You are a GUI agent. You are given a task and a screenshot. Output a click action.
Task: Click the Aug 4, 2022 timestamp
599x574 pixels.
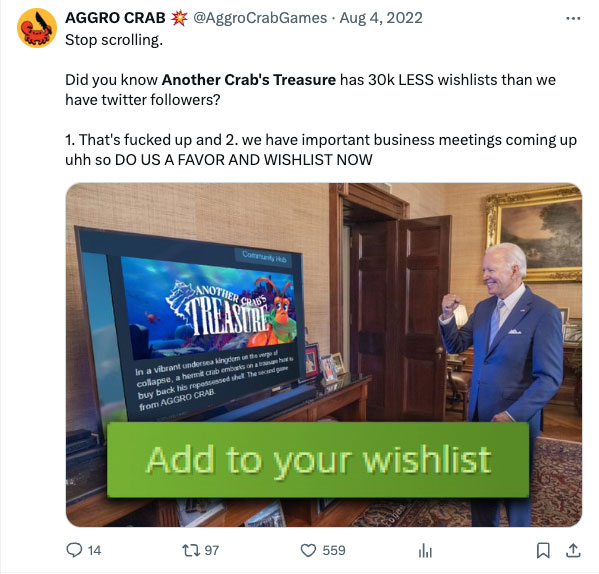[x=381, y=18]
